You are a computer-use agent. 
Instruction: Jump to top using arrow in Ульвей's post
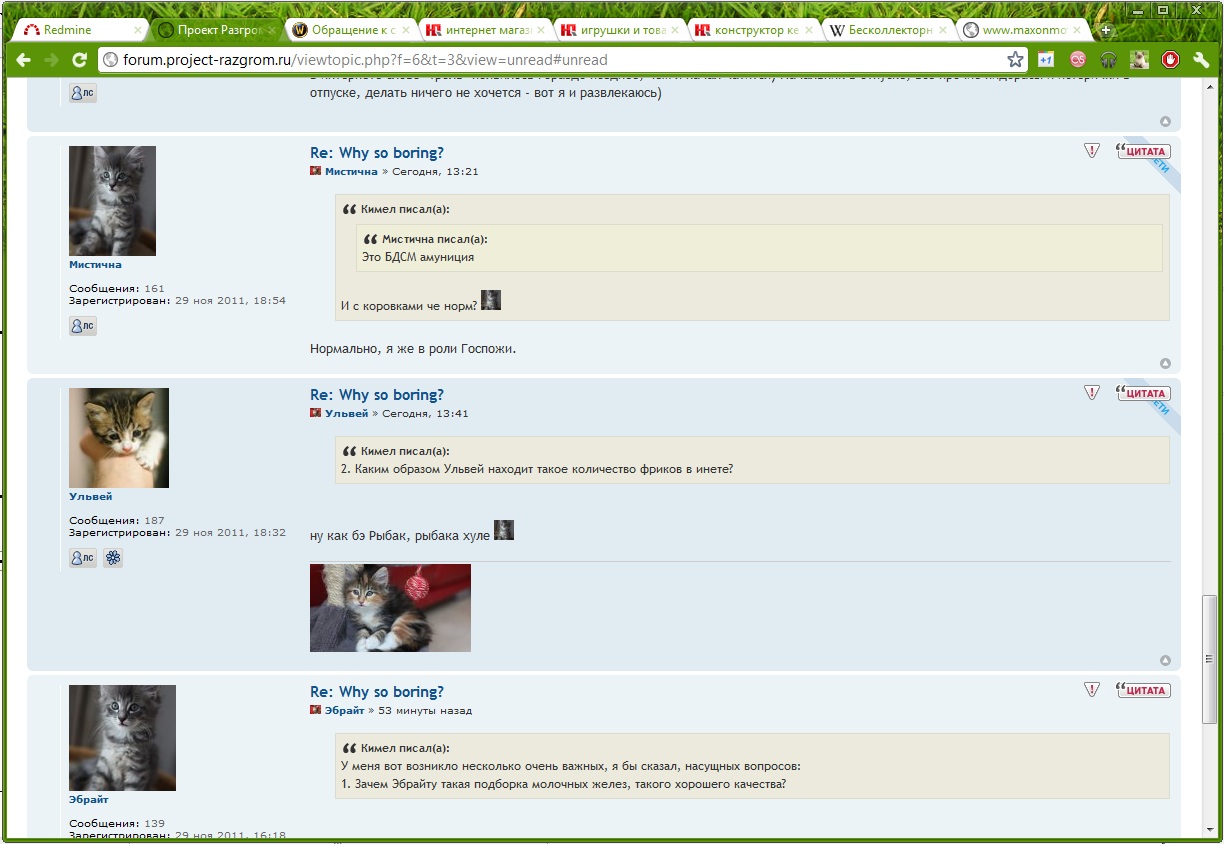click(1165, 661)
